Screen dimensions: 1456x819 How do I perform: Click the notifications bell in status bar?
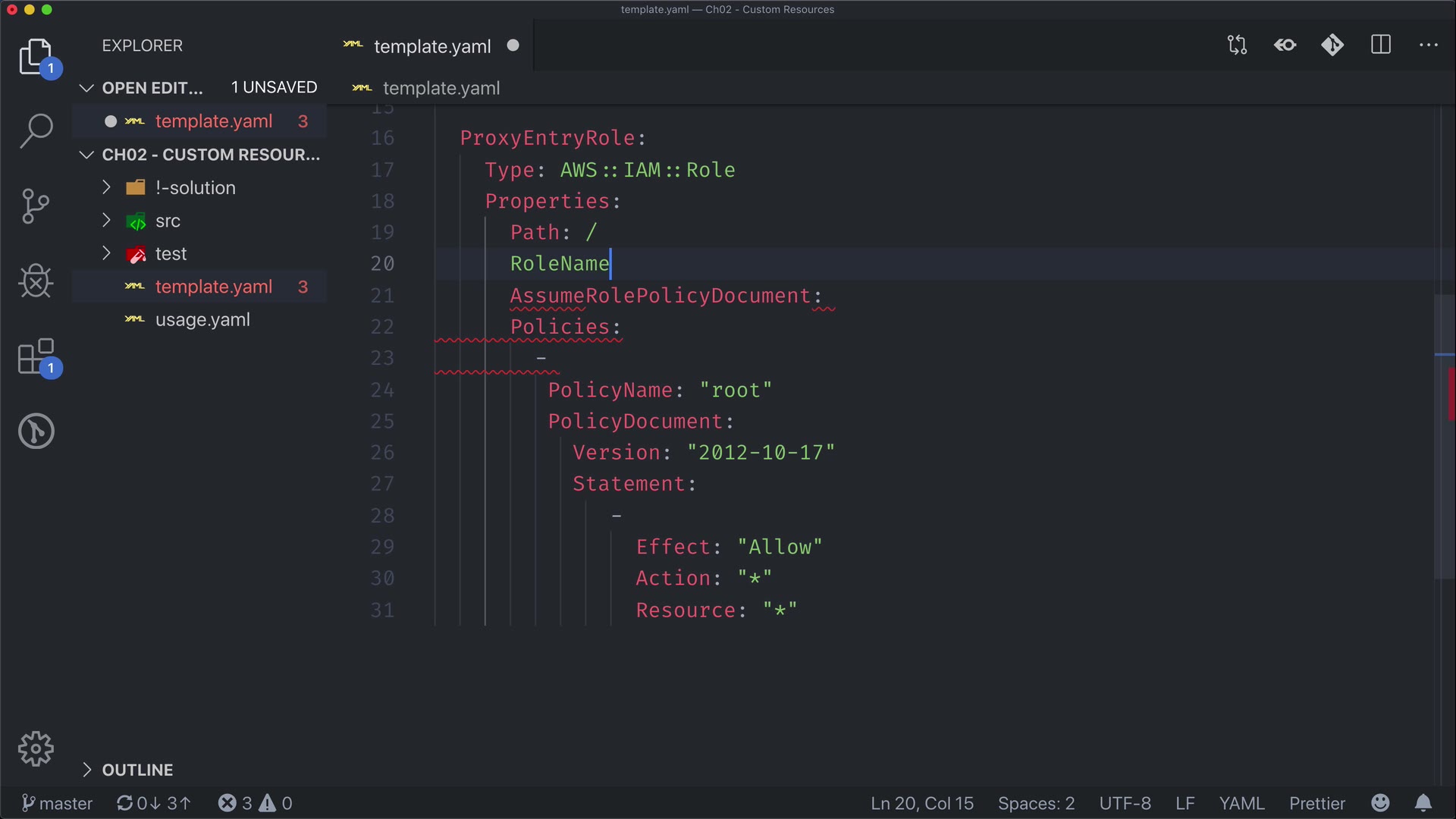1423,803
